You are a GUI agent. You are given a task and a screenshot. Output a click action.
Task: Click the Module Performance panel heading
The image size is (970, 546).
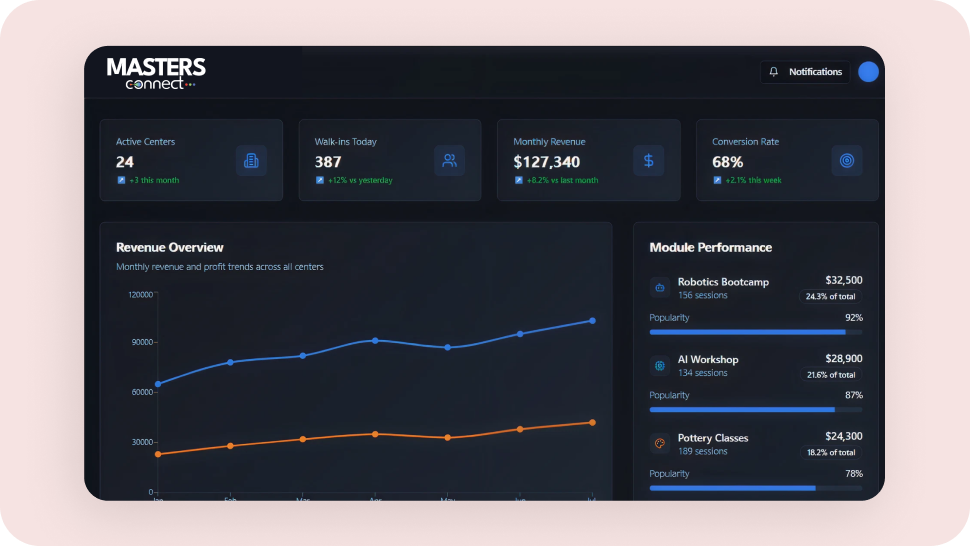[x=710, y=247]
